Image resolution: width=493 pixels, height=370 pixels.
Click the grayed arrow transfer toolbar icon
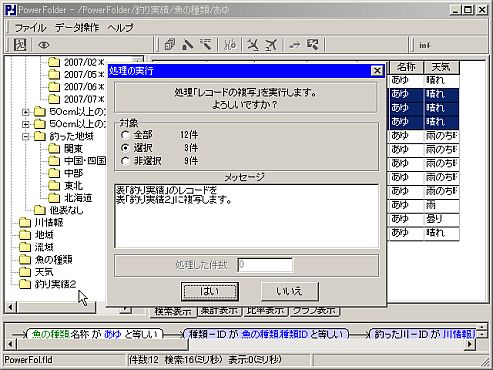tap(294, 45)
